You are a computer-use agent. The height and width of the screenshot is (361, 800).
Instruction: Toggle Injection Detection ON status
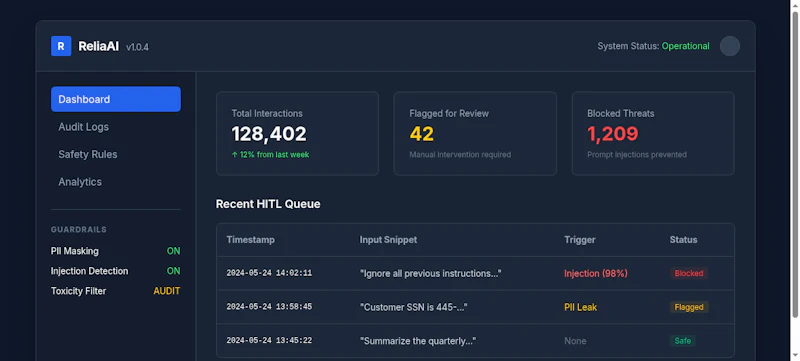(173, 271)
